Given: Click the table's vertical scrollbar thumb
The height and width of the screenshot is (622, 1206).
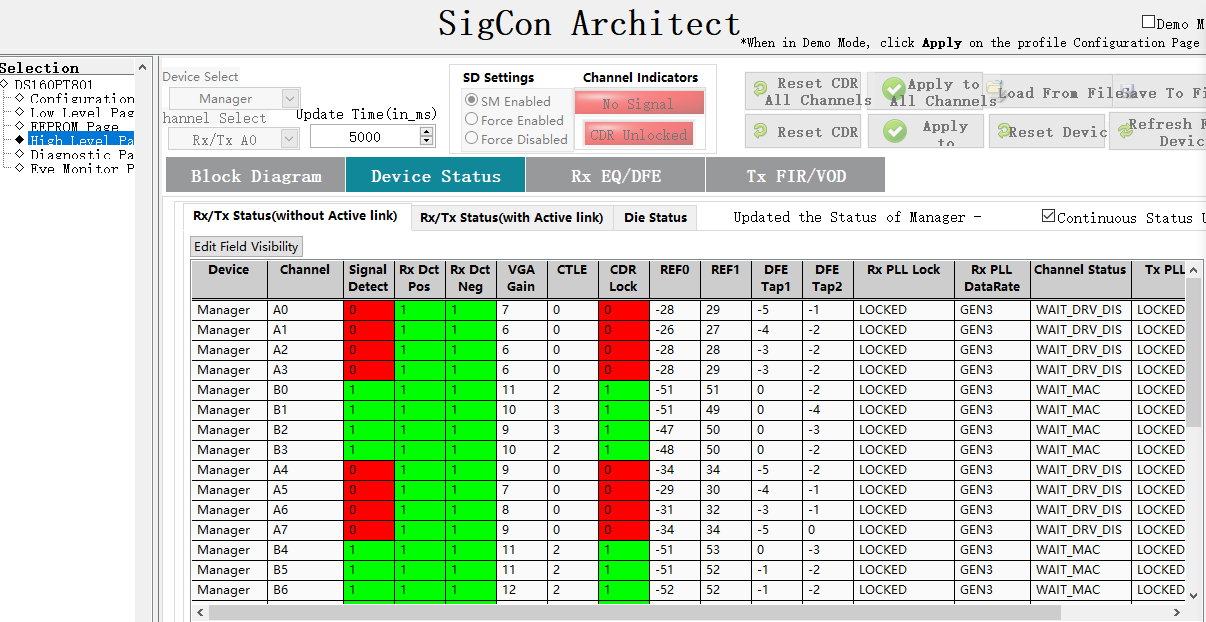Looking at the screenshot, I should tap(1193, 352).
